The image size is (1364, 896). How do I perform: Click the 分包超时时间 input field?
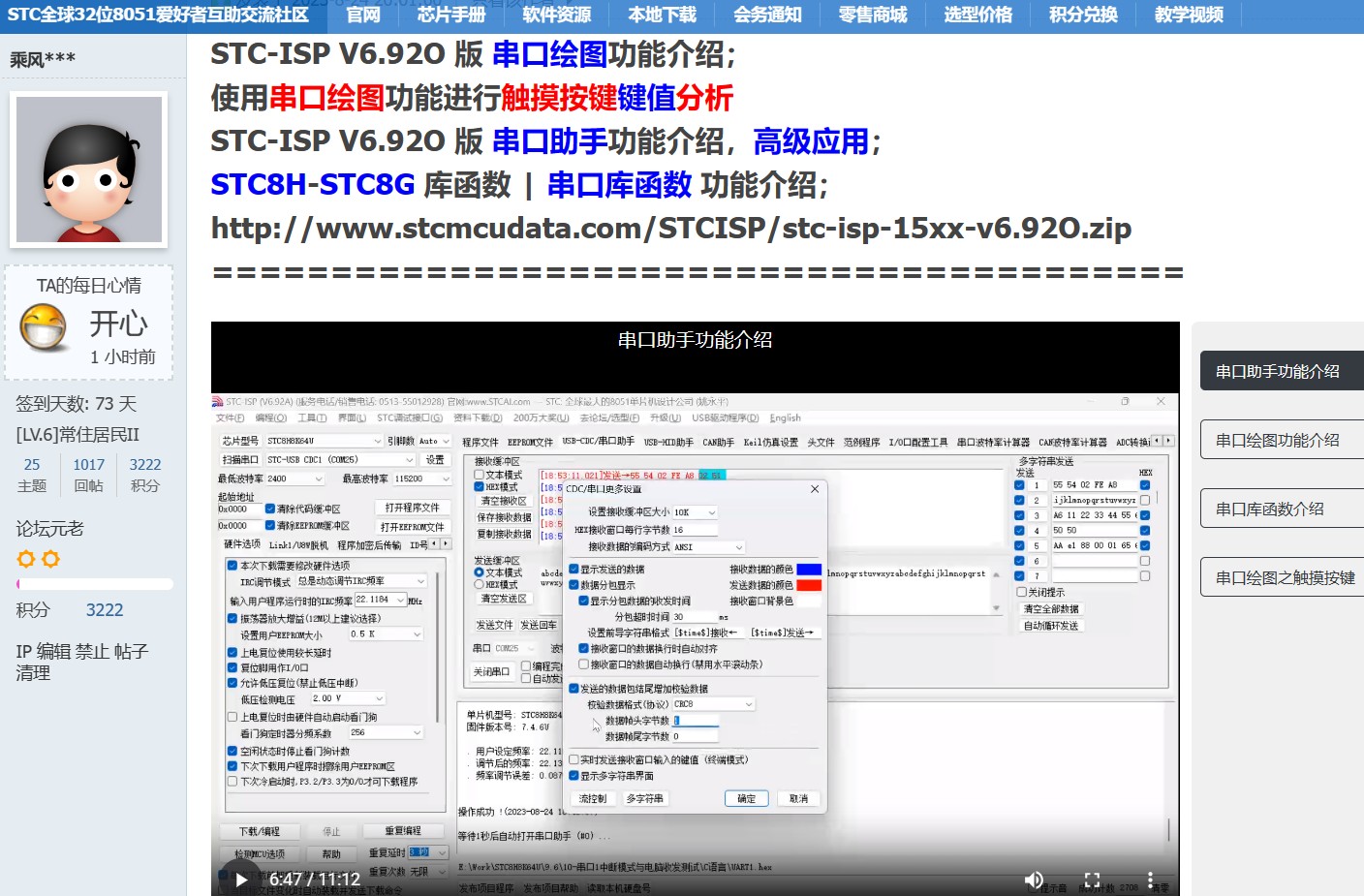pyautogui.click(x=695, y=616)
